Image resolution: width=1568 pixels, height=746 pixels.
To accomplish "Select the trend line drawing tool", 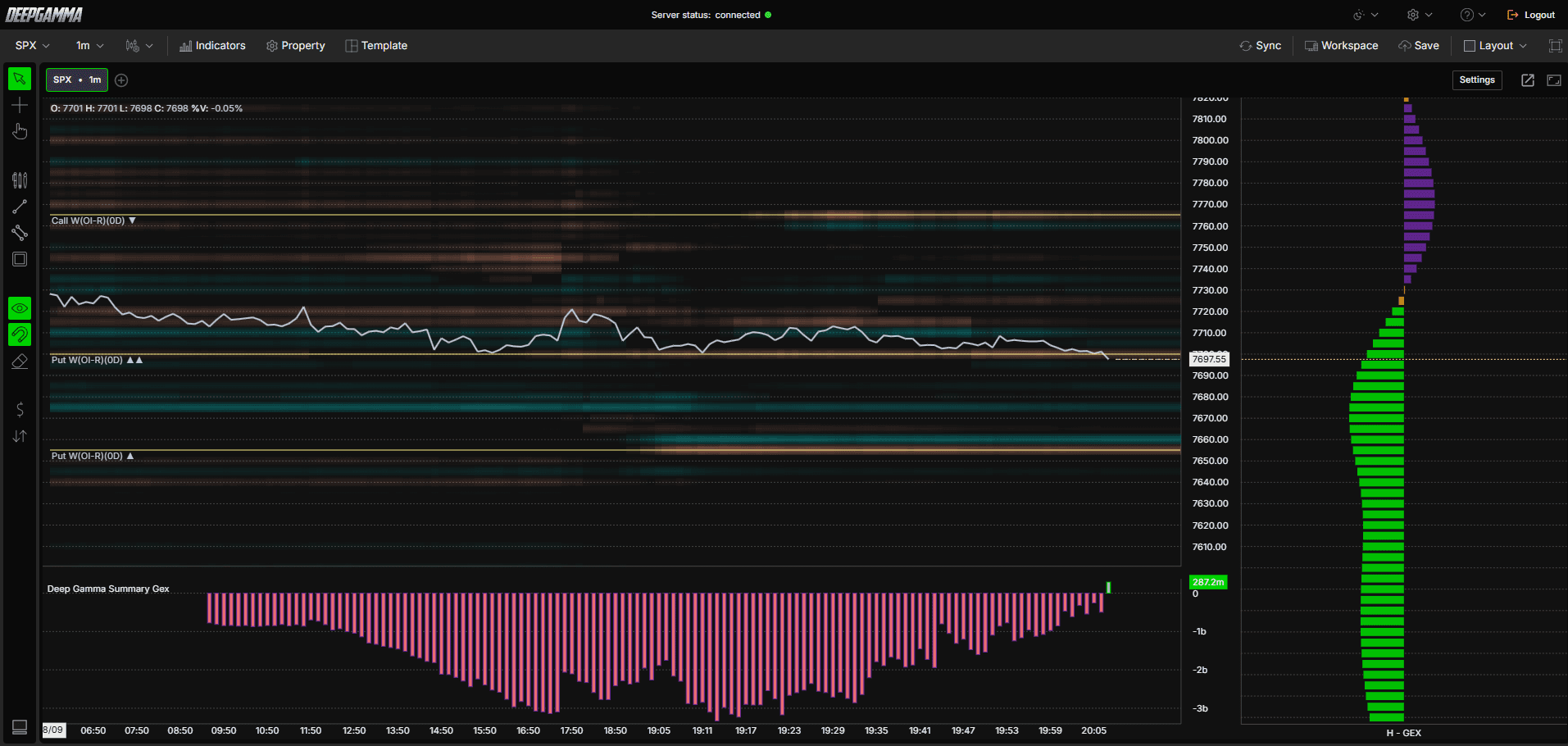I will click(x=20, y=207).
